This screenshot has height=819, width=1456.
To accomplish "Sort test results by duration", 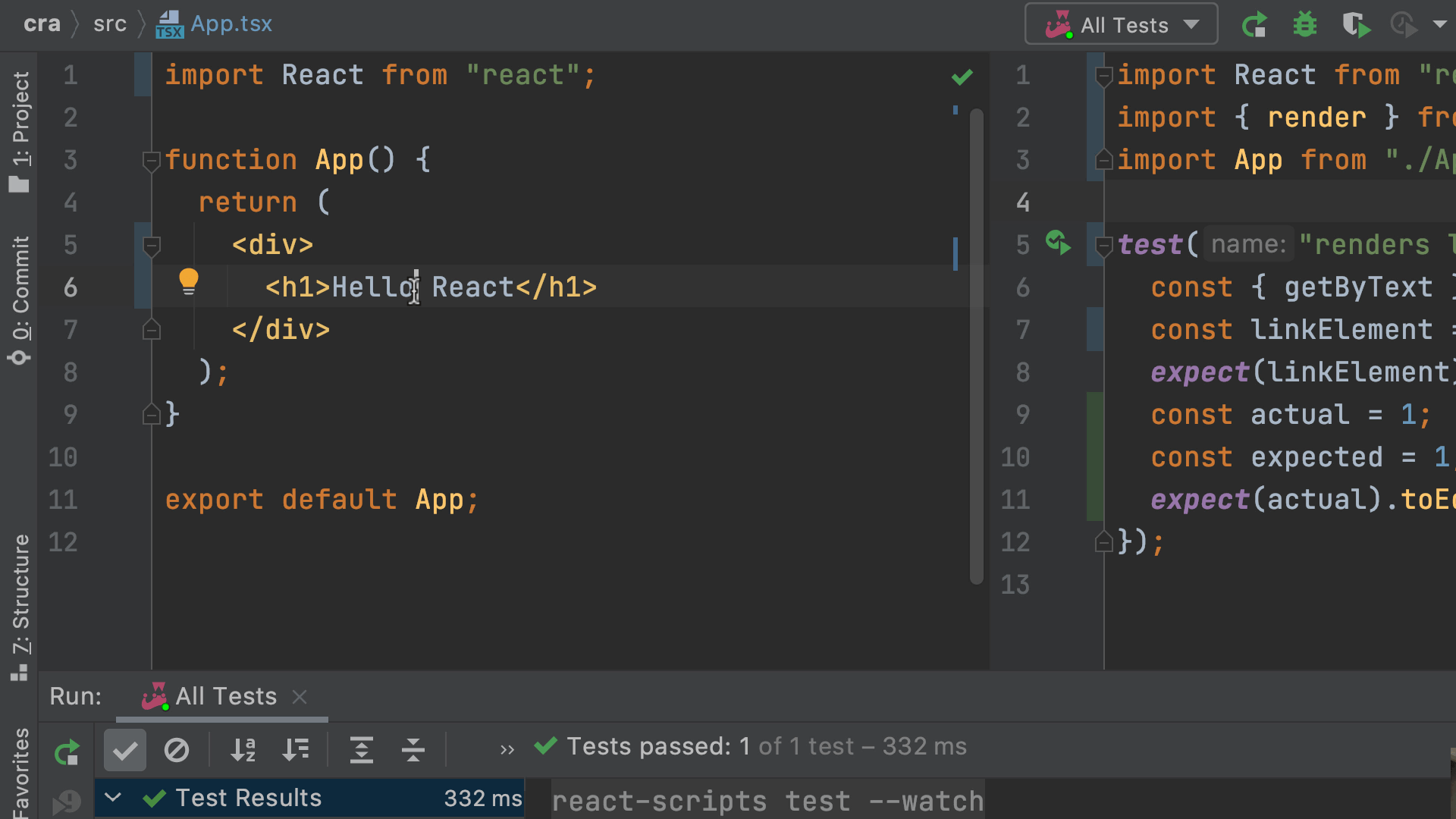I will click(x=295, y=750).
